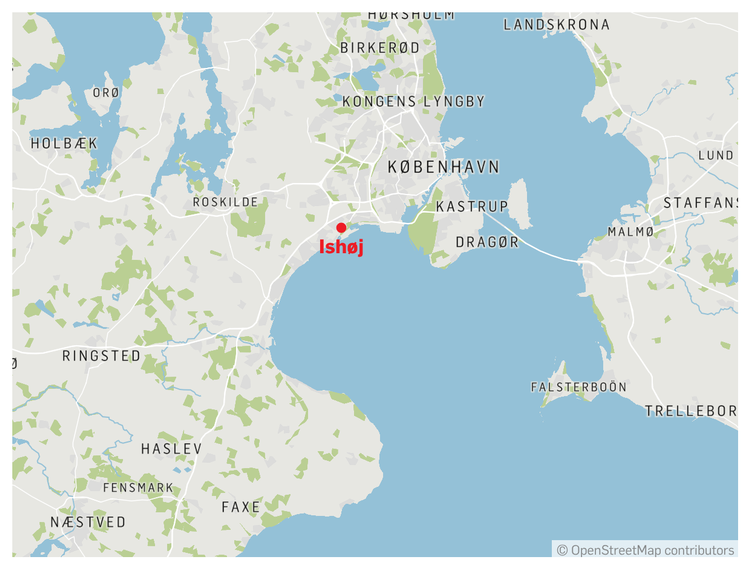The image size is (750, 569).
Task: Click the red Ishøj label text
Action: coord(341,247)
